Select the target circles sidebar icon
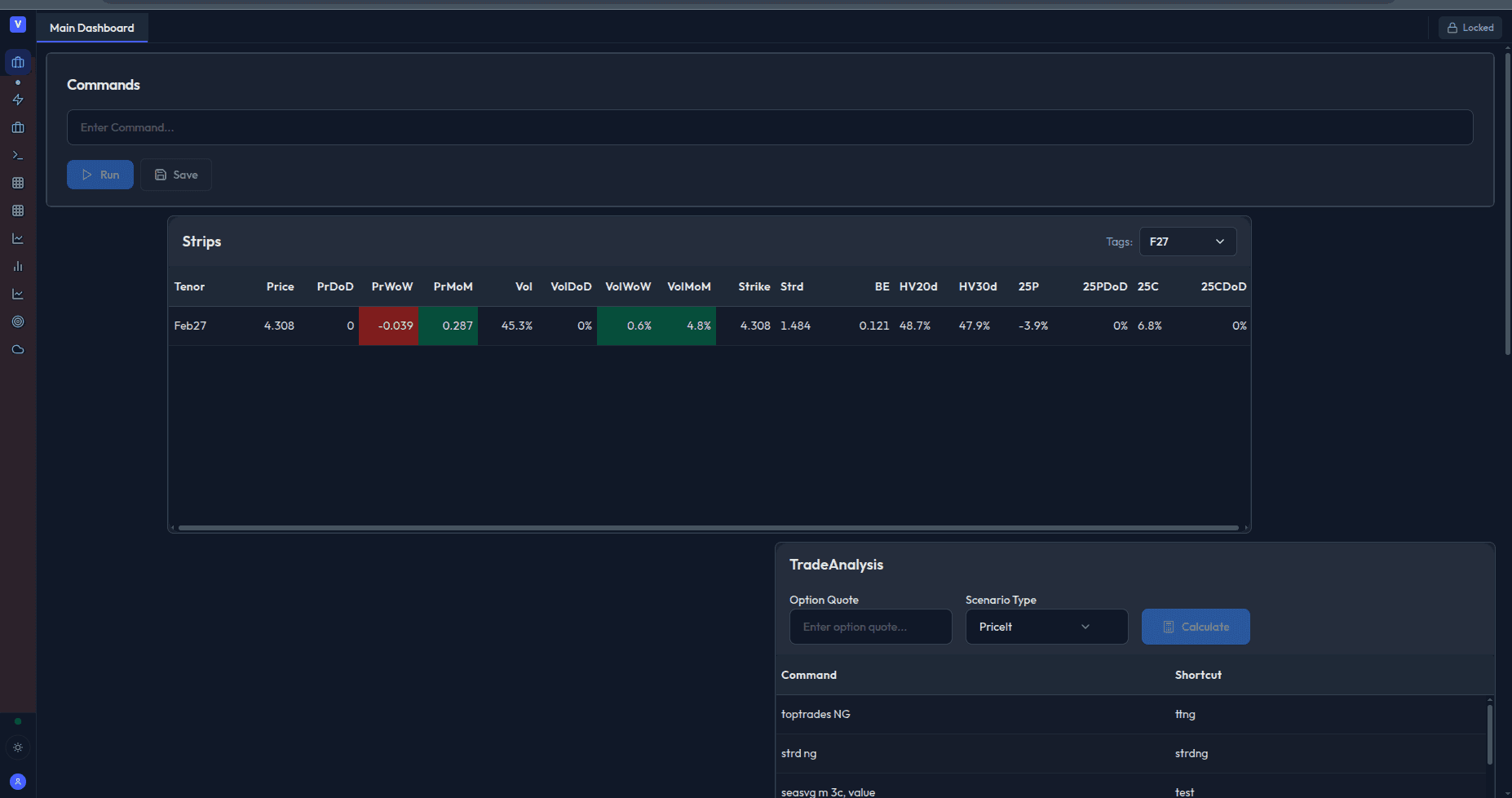The width and height of the screenshot is (1512, 798). [x=18, y=321]
